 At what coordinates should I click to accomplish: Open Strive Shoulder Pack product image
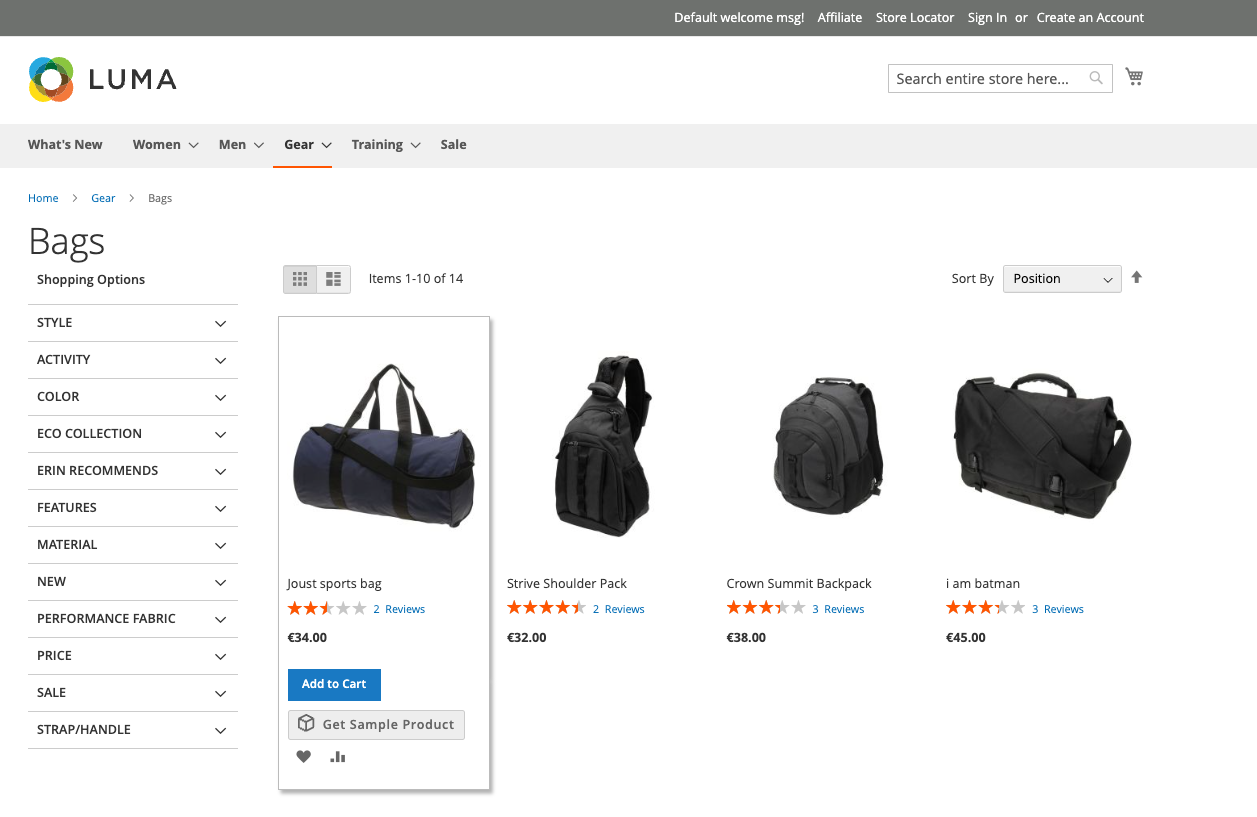(x=603, y=445)
